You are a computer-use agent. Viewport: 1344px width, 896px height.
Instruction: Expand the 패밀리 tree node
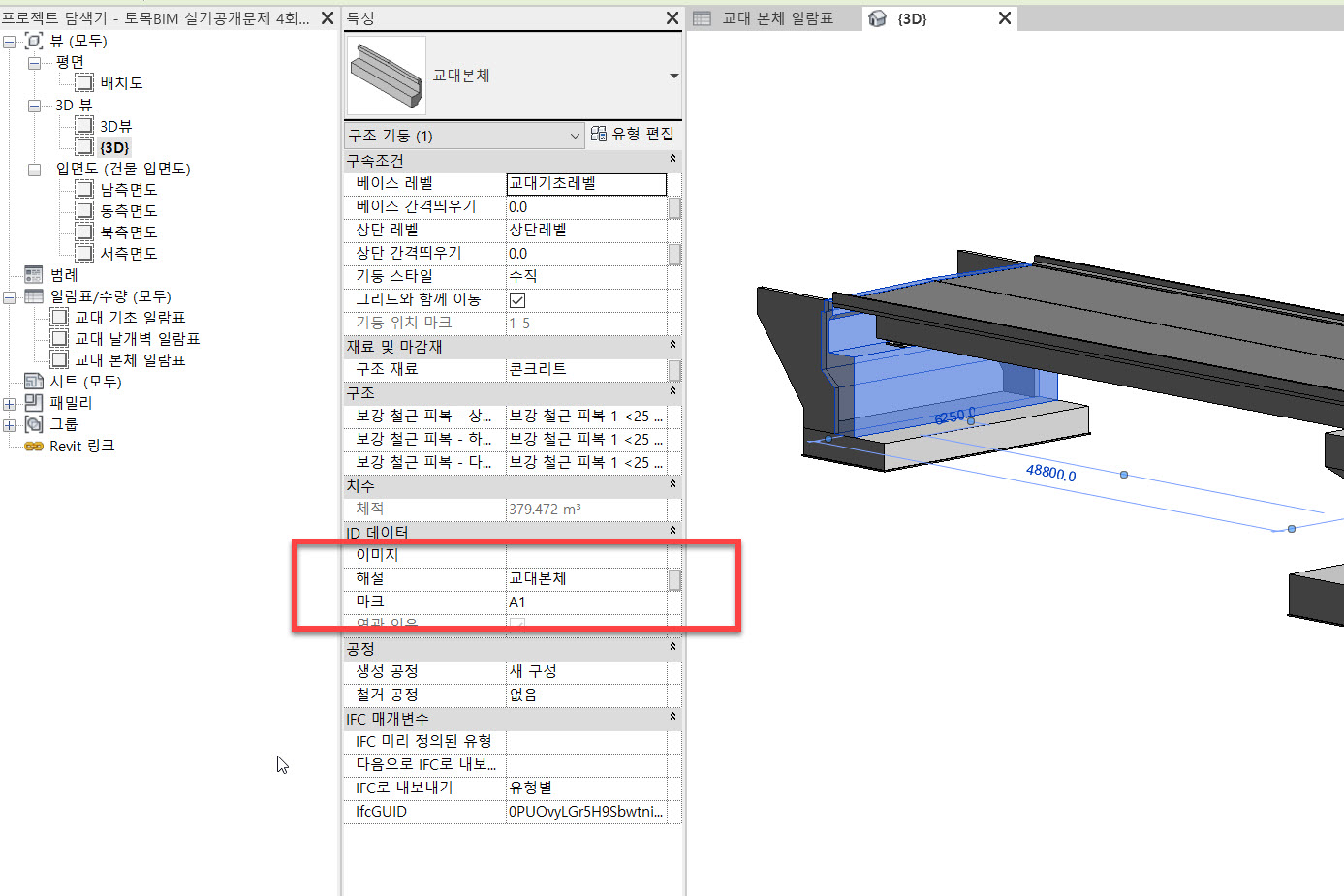click(x=10, y=403)
